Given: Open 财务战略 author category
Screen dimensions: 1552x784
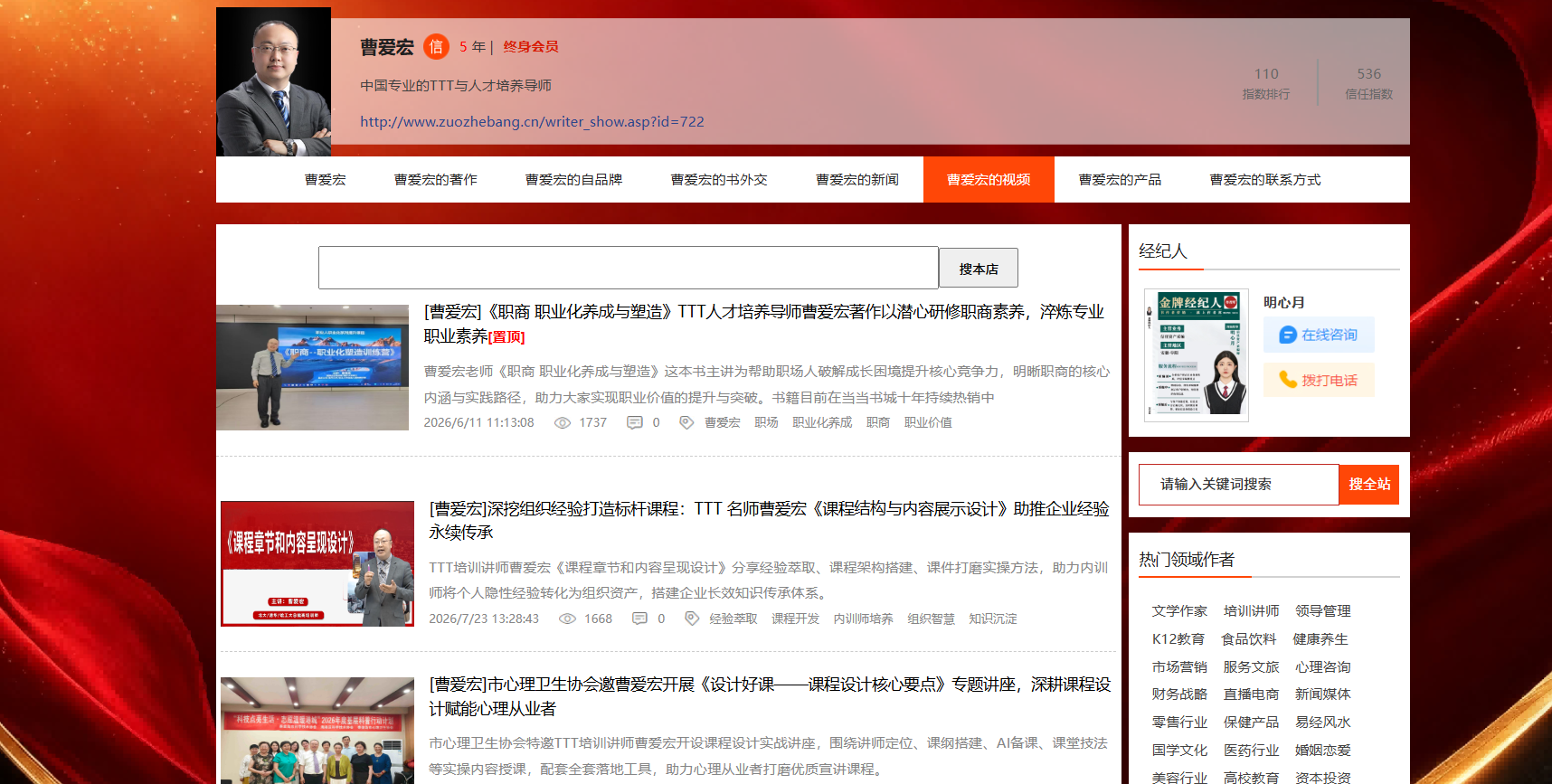Looking at the screenshot, I should tap(1179, 694).
